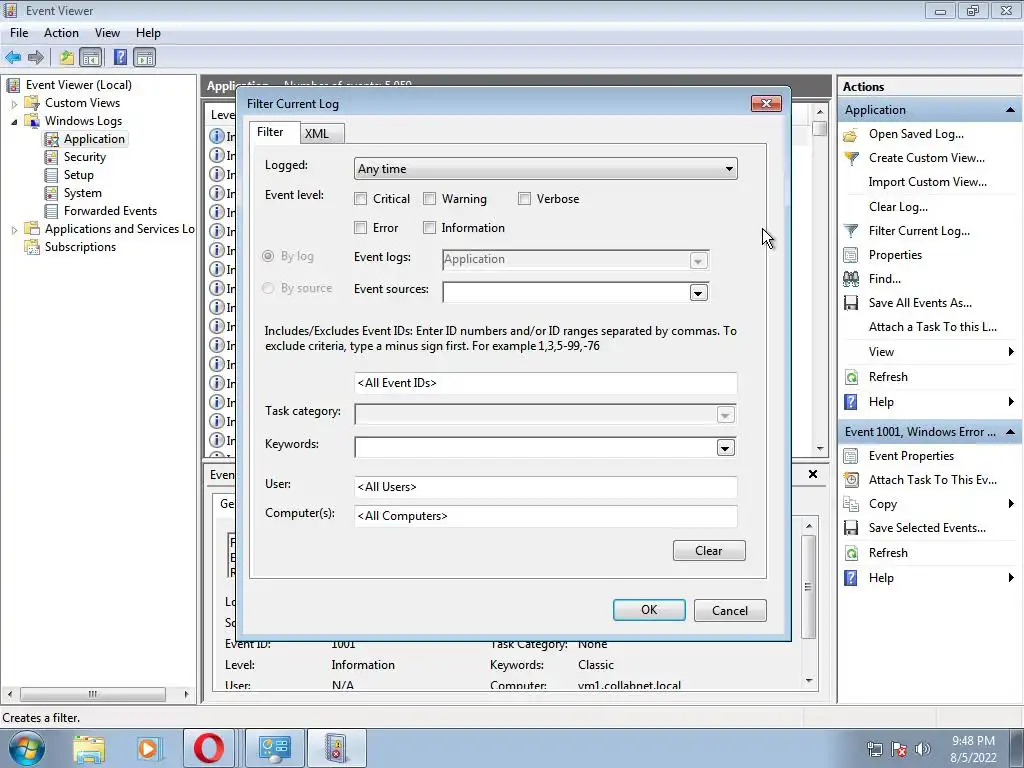This screenshot has height=768, width=1024.
Task: Launch Windows Media Player from taskbar
Action: [148, 748]
